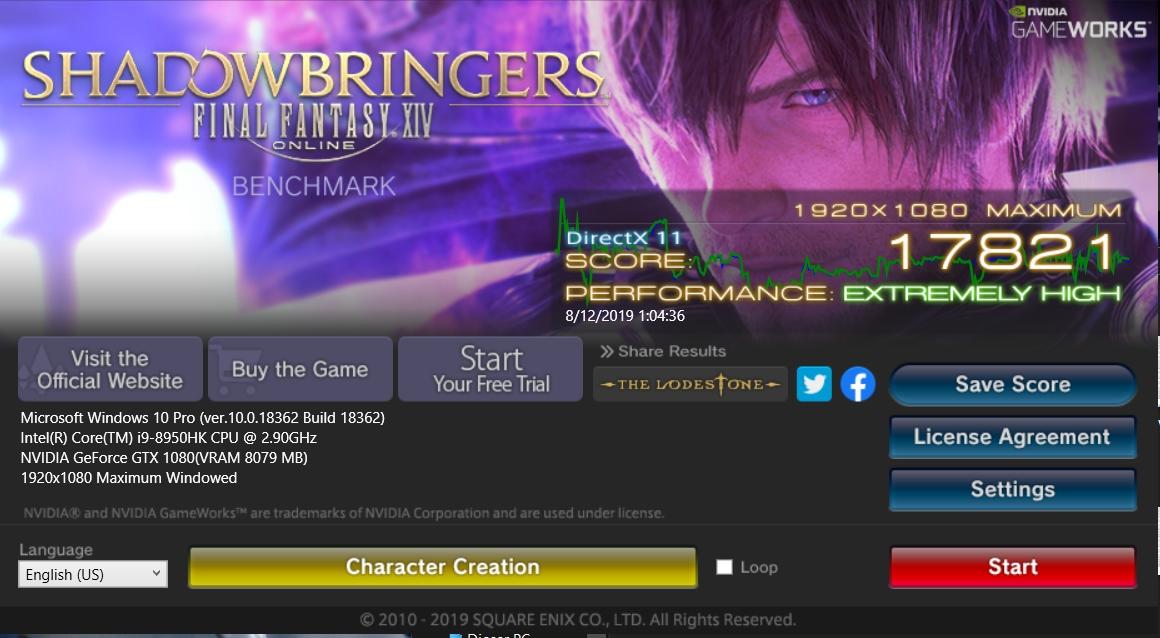Save the benchmark score
The height and width of the screenshot is (638, 1160).
[x=1013, y=384]
